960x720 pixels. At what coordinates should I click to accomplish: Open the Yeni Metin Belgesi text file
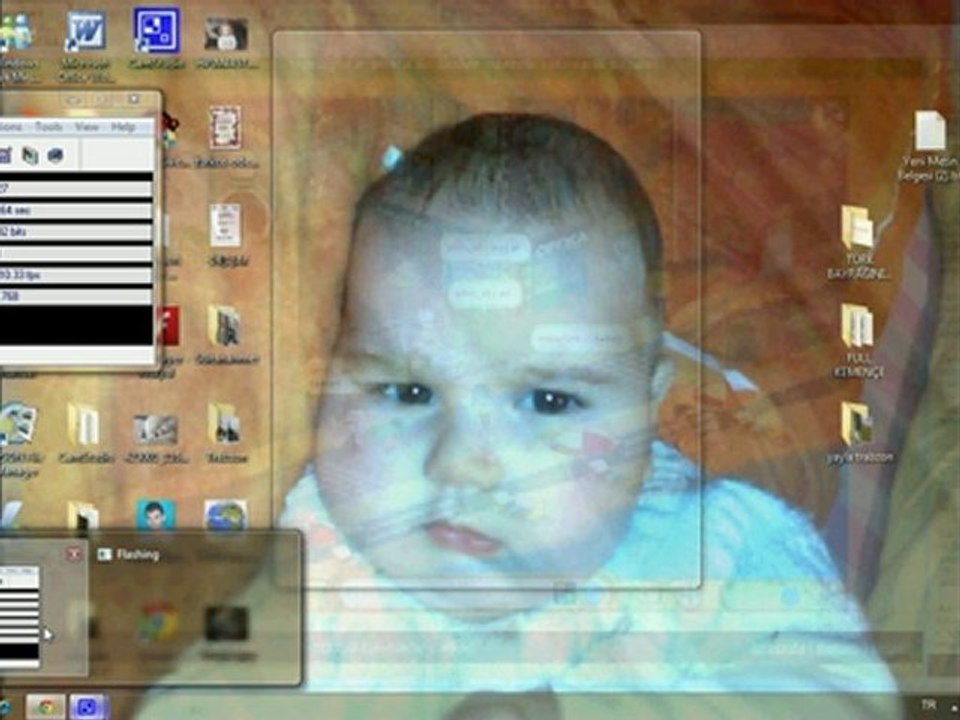(x=930, y=130)
